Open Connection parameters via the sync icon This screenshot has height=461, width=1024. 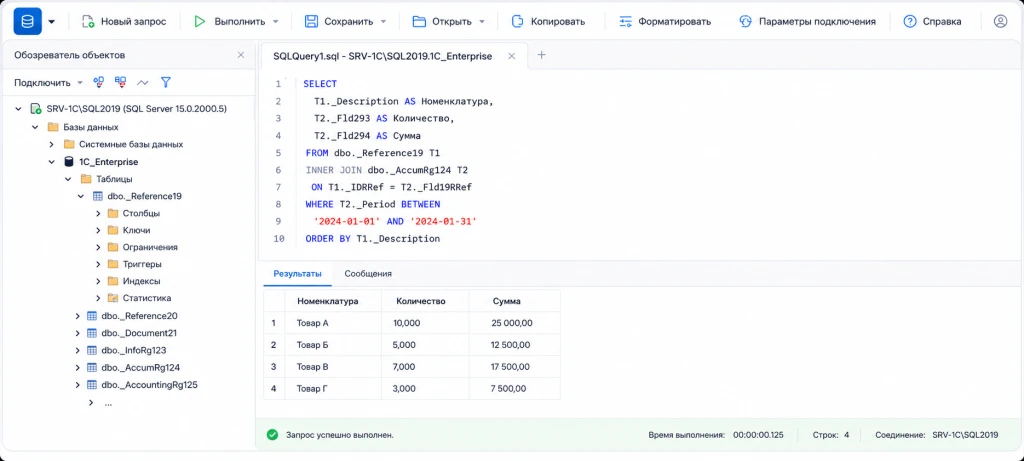point(745,22)
